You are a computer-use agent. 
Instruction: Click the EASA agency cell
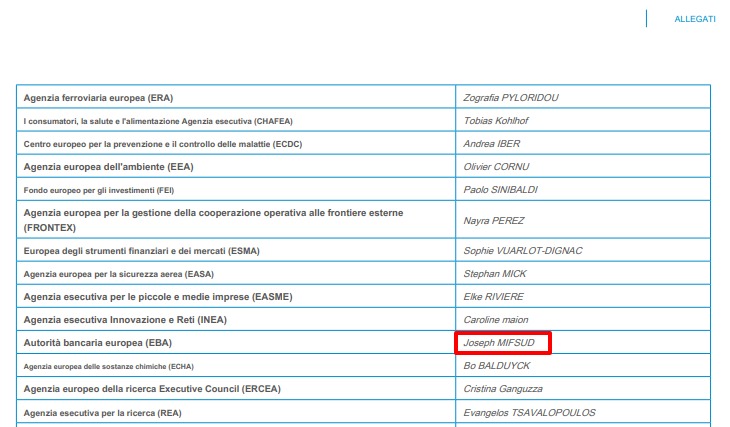236,274
